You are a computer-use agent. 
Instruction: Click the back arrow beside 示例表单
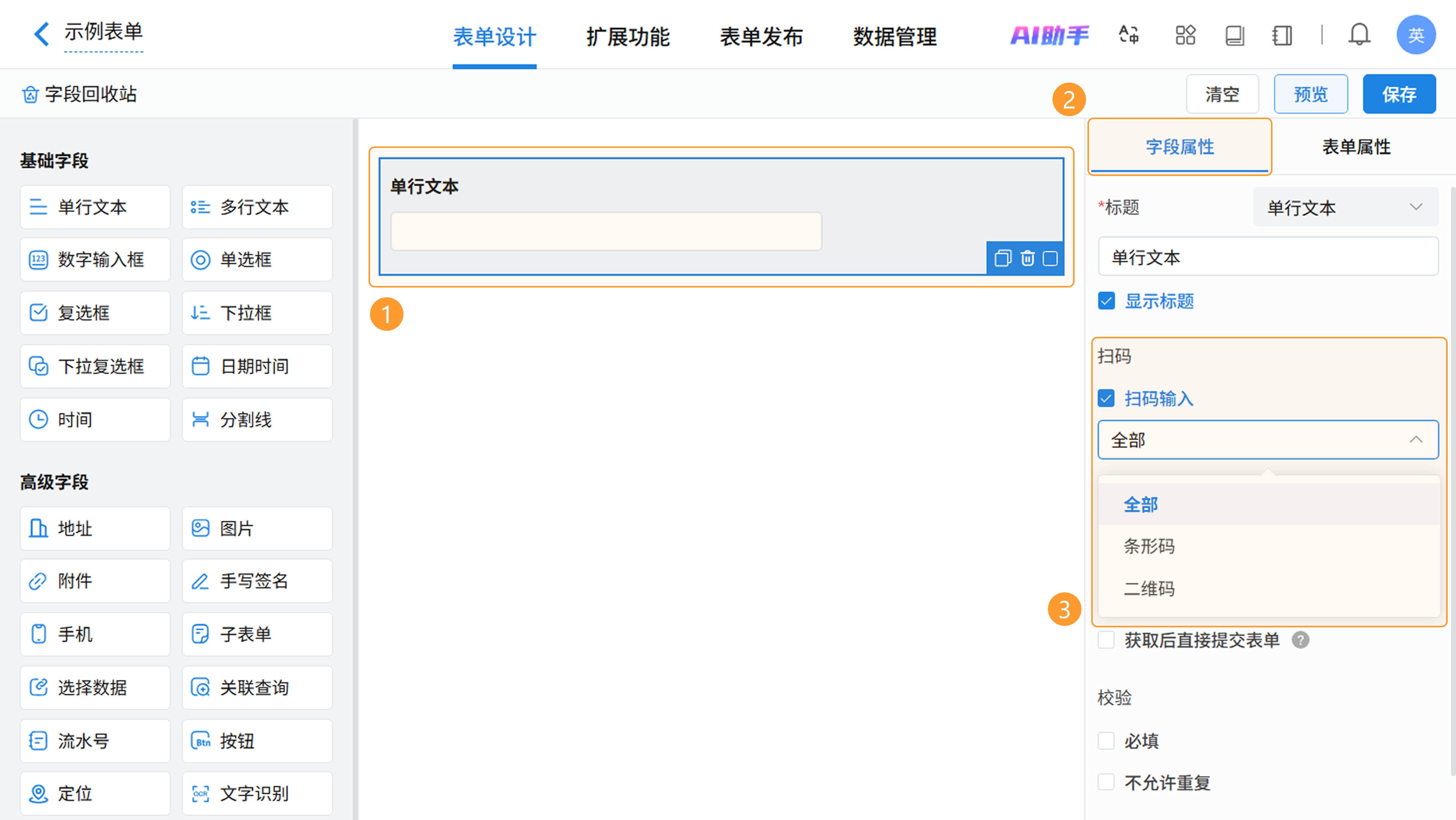click(41, 34)
